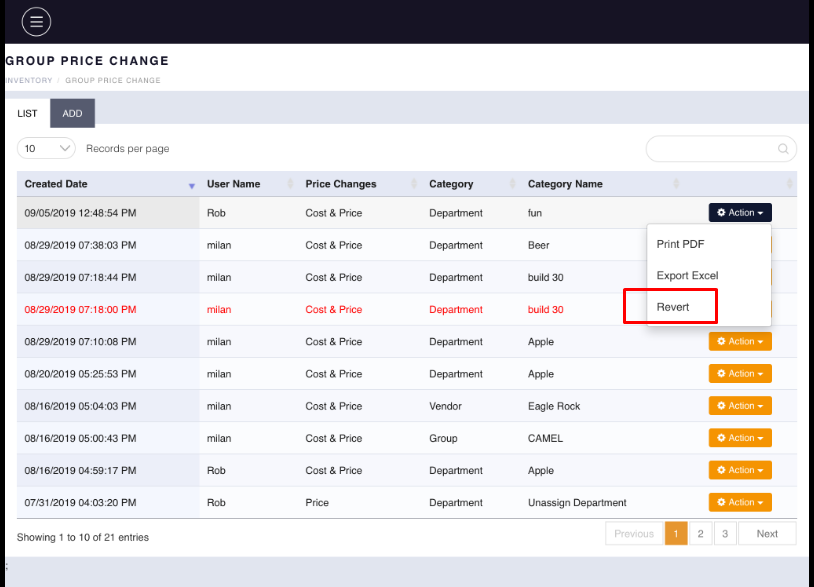This screenshot has width=814, height=587.
Task: Switch to the ADD tab
Action: [72, 114]
